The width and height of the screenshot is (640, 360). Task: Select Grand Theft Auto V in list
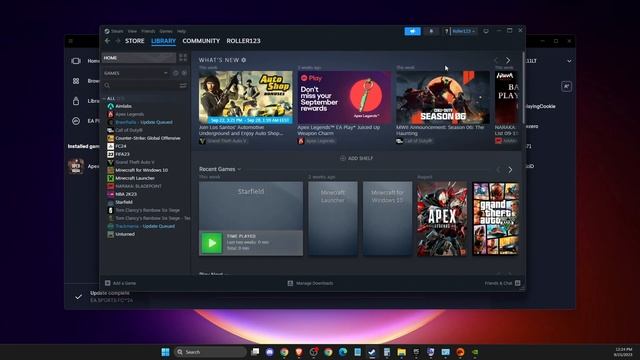[x=135, y=162]
